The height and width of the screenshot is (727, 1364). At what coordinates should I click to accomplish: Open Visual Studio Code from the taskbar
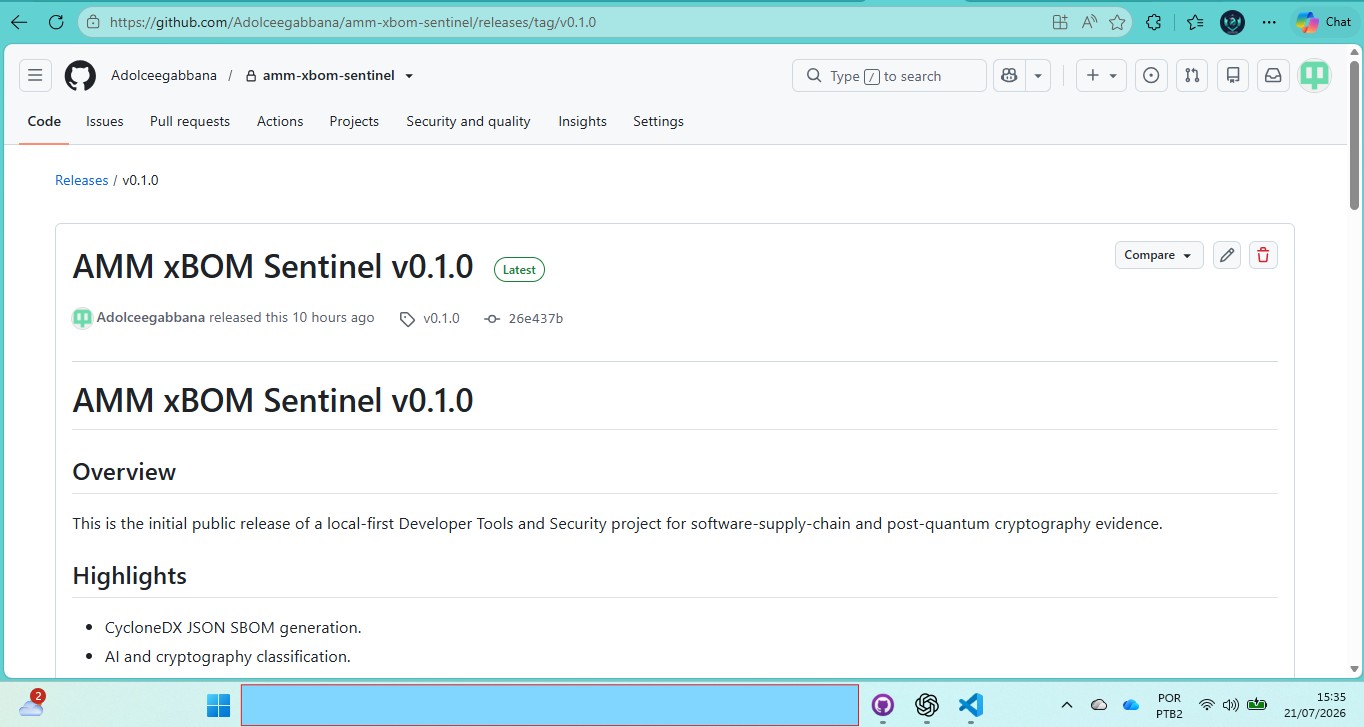click(971, 705)
